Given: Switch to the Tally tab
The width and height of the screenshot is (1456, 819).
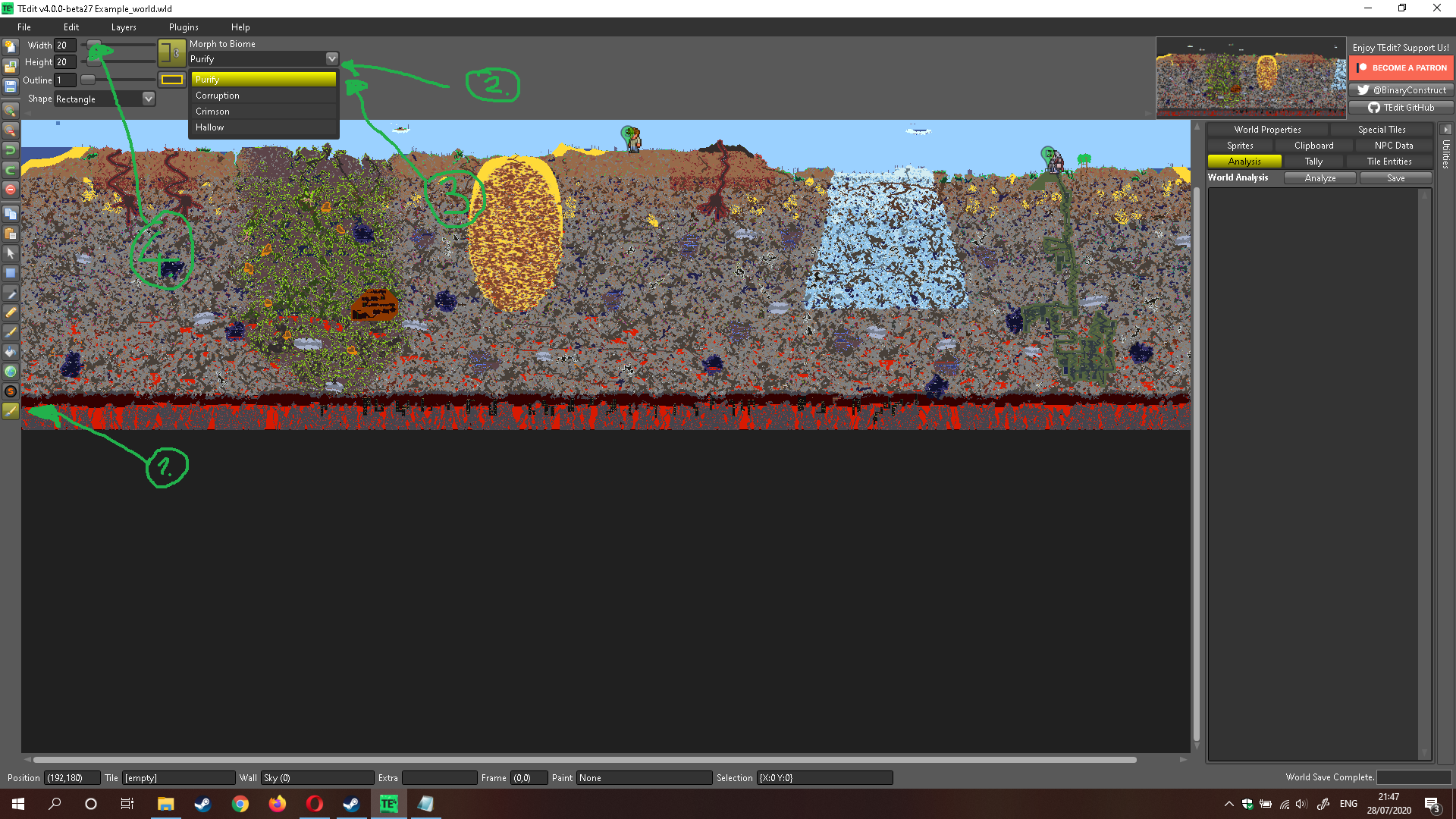Looking at the screenshot, I should pyautogui.click(x=1313, y=162).
